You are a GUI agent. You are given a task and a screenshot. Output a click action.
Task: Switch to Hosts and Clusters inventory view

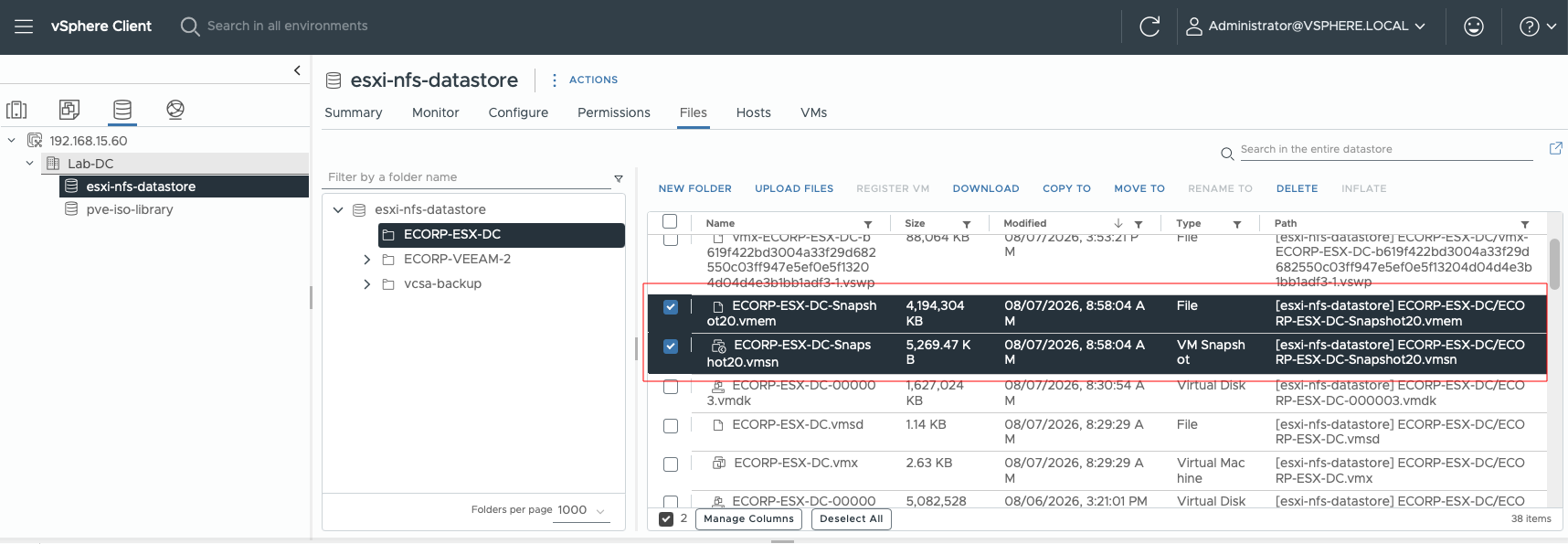point(16,110)
